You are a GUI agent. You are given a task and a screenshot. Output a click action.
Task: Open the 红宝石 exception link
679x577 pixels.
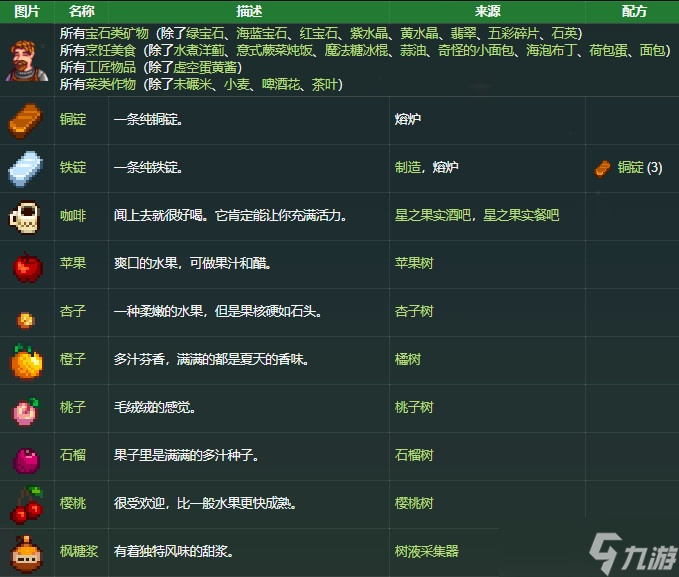tap(319, 33)
